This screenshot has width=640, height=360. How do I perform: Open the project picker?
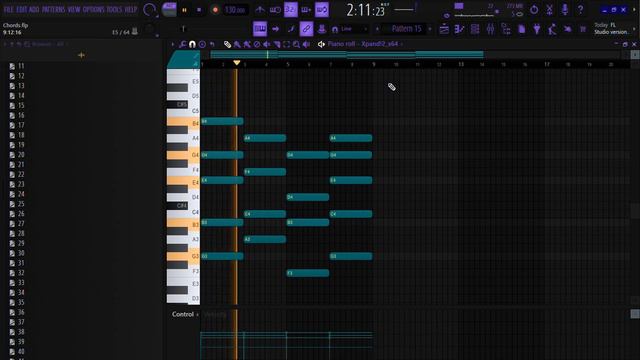(x=521, y=29)
